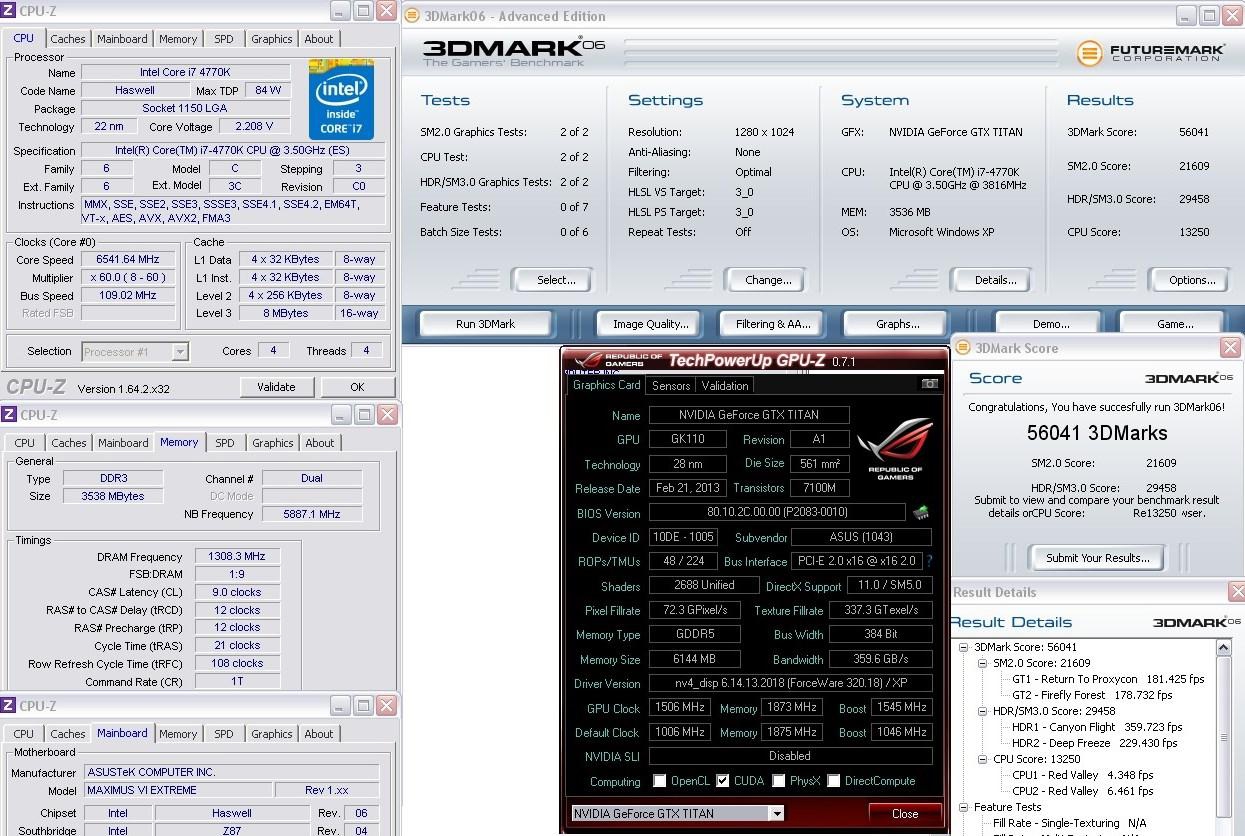
Task: Collapse the CPU Score tree node
Action: (982, 759)
